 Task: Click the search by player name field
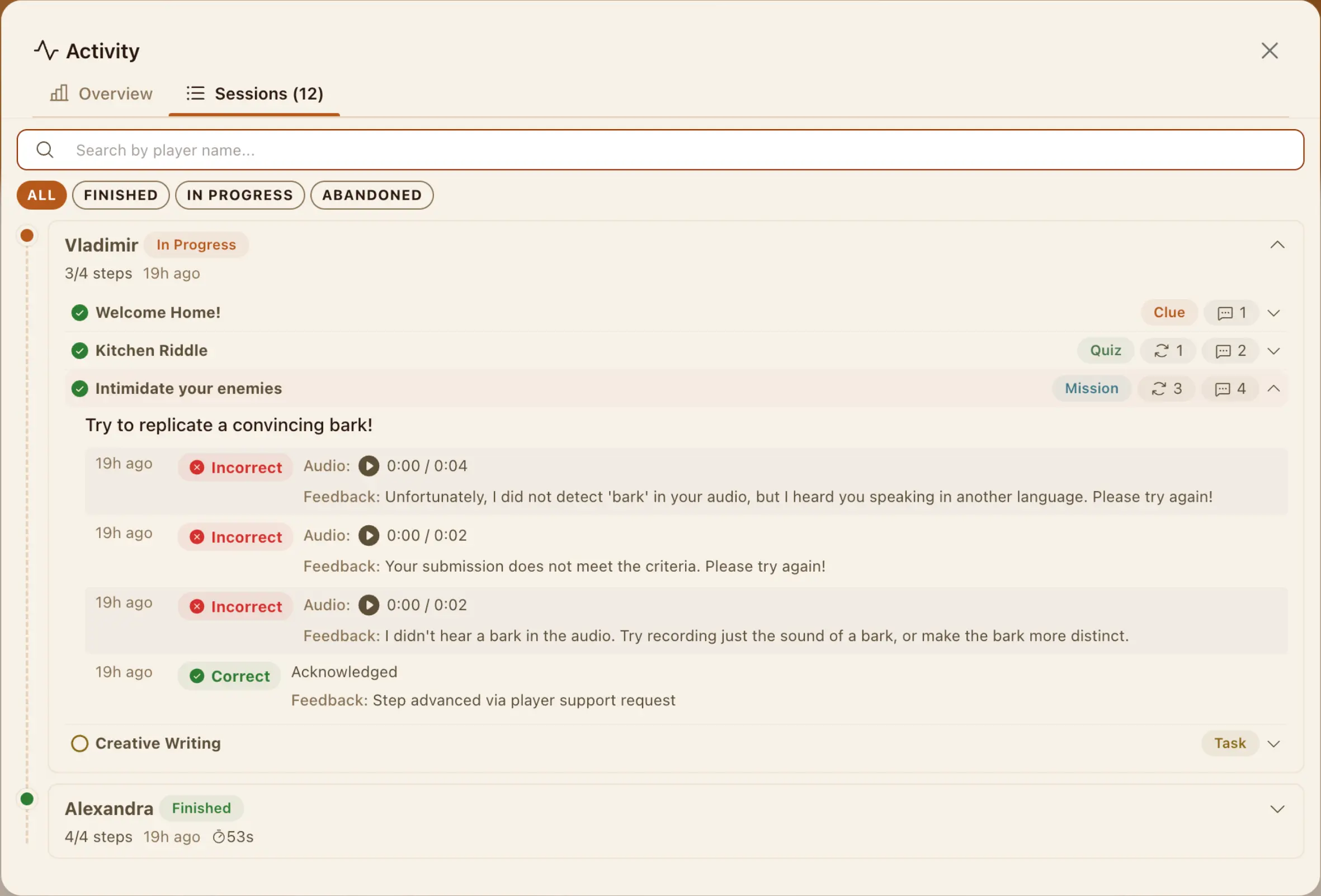coord(659,150)
